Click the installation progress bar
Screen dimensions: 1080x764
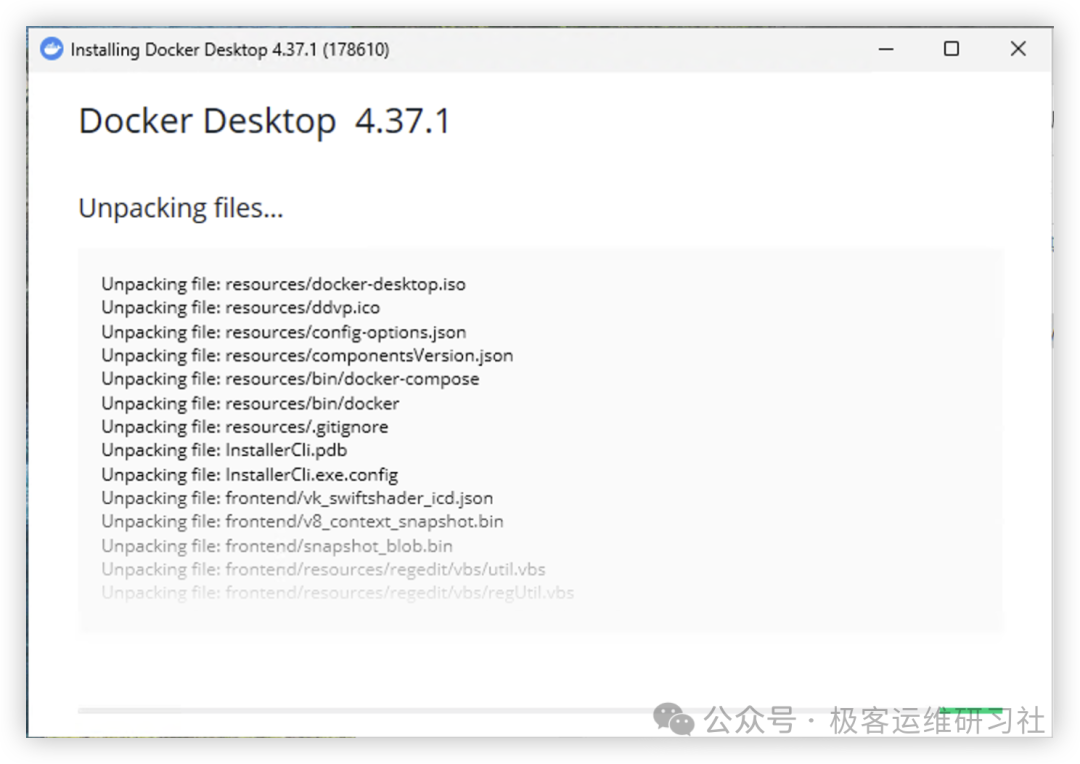click(x=541, y=710)
